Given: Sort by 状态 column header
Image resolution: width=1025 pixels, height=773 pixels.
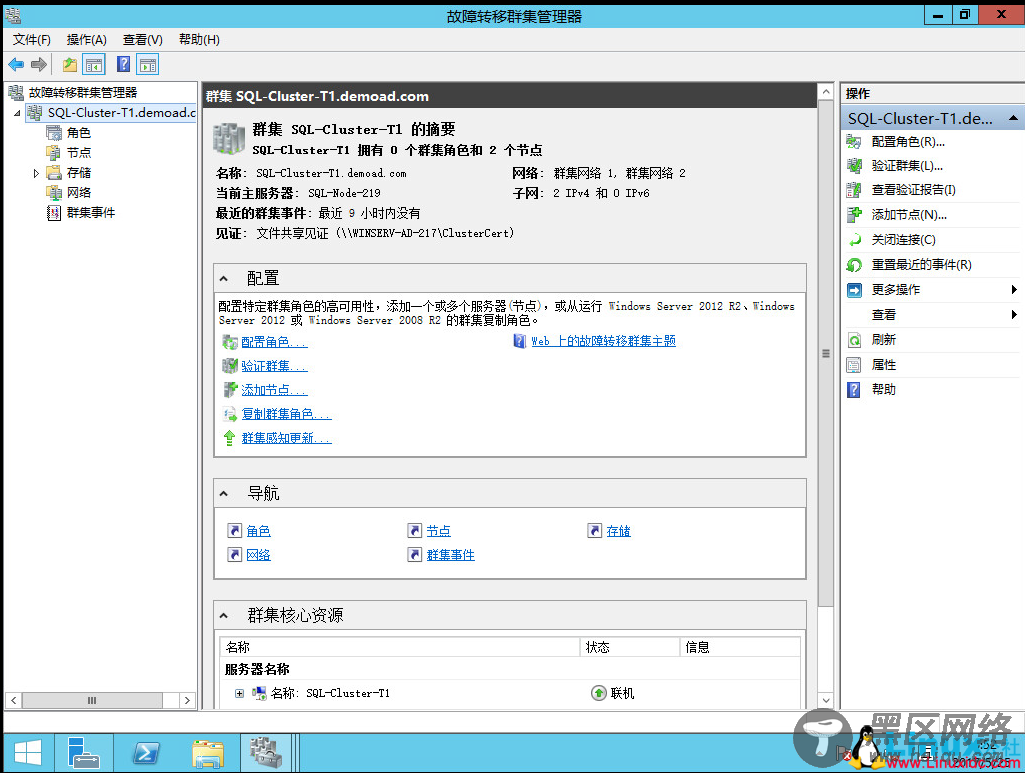Looking at the screenshot, I should point(630,647).
